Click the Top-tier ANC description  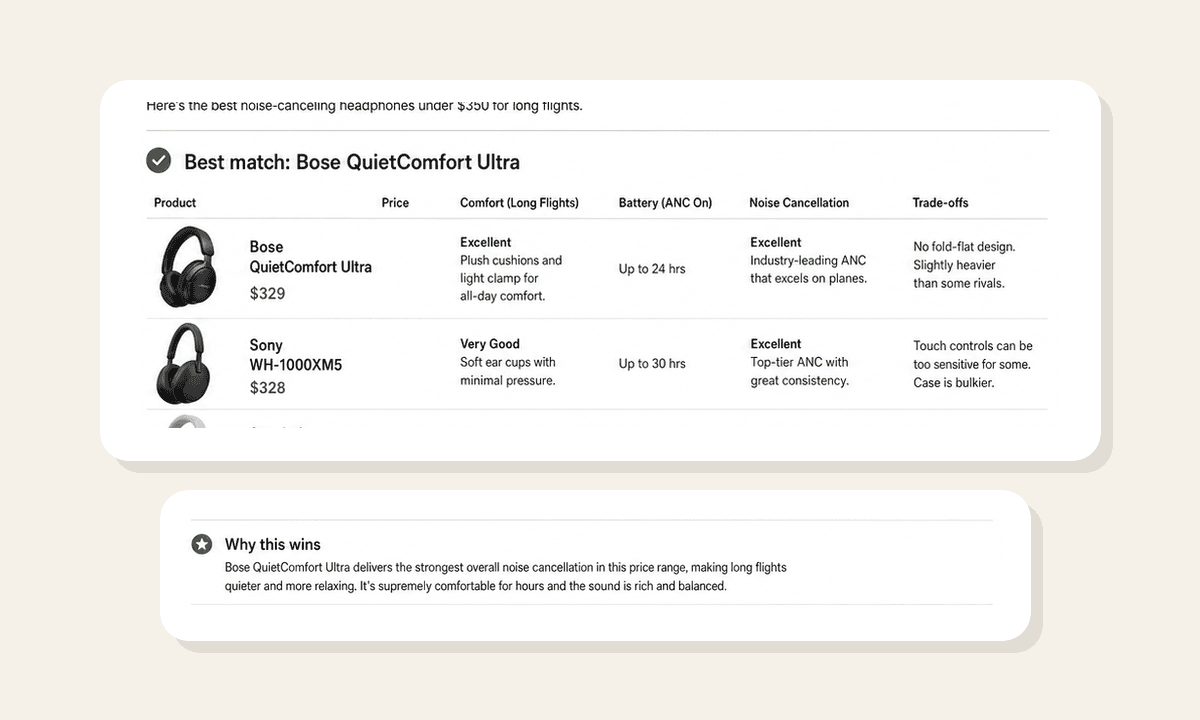800,371
